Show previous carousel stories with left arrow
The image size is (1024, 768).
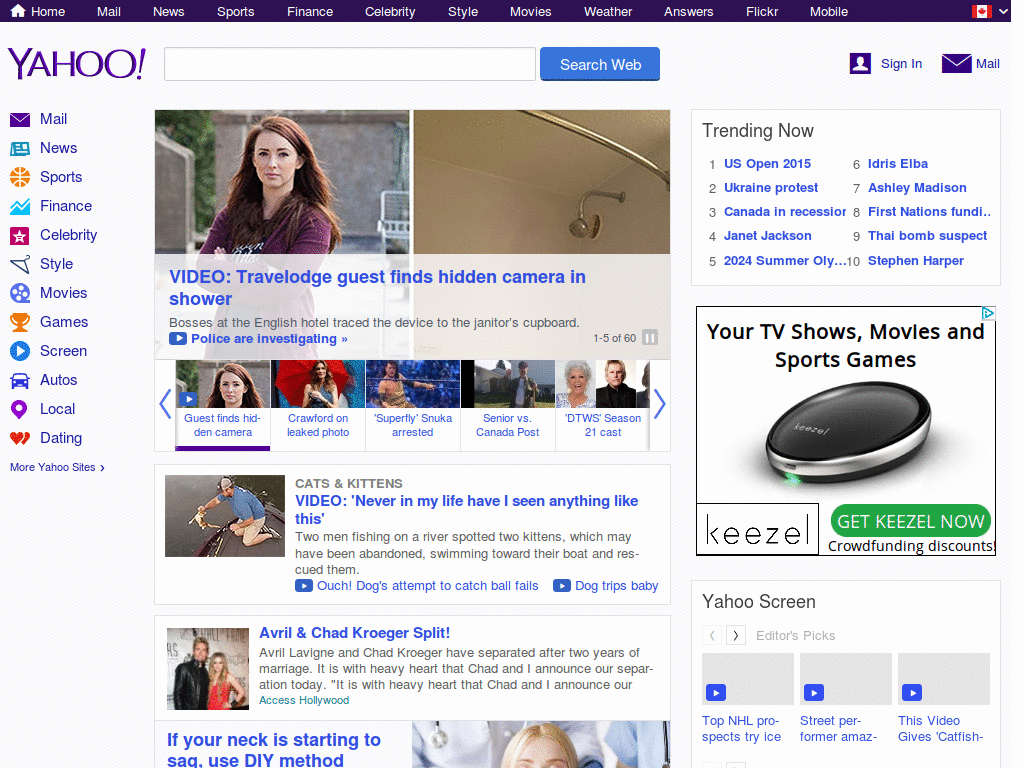point(165,404)
